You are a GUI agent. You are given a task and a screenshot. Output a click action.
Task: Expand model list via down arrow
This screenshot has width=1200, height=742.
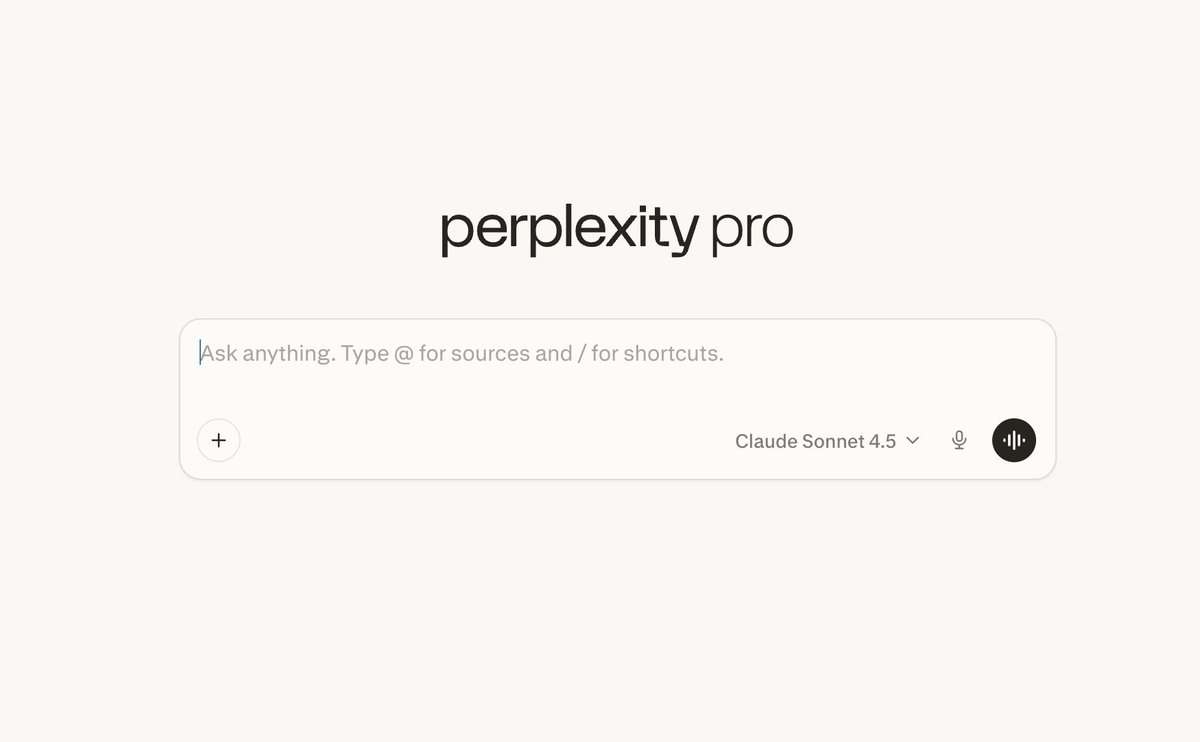point(912,440)
